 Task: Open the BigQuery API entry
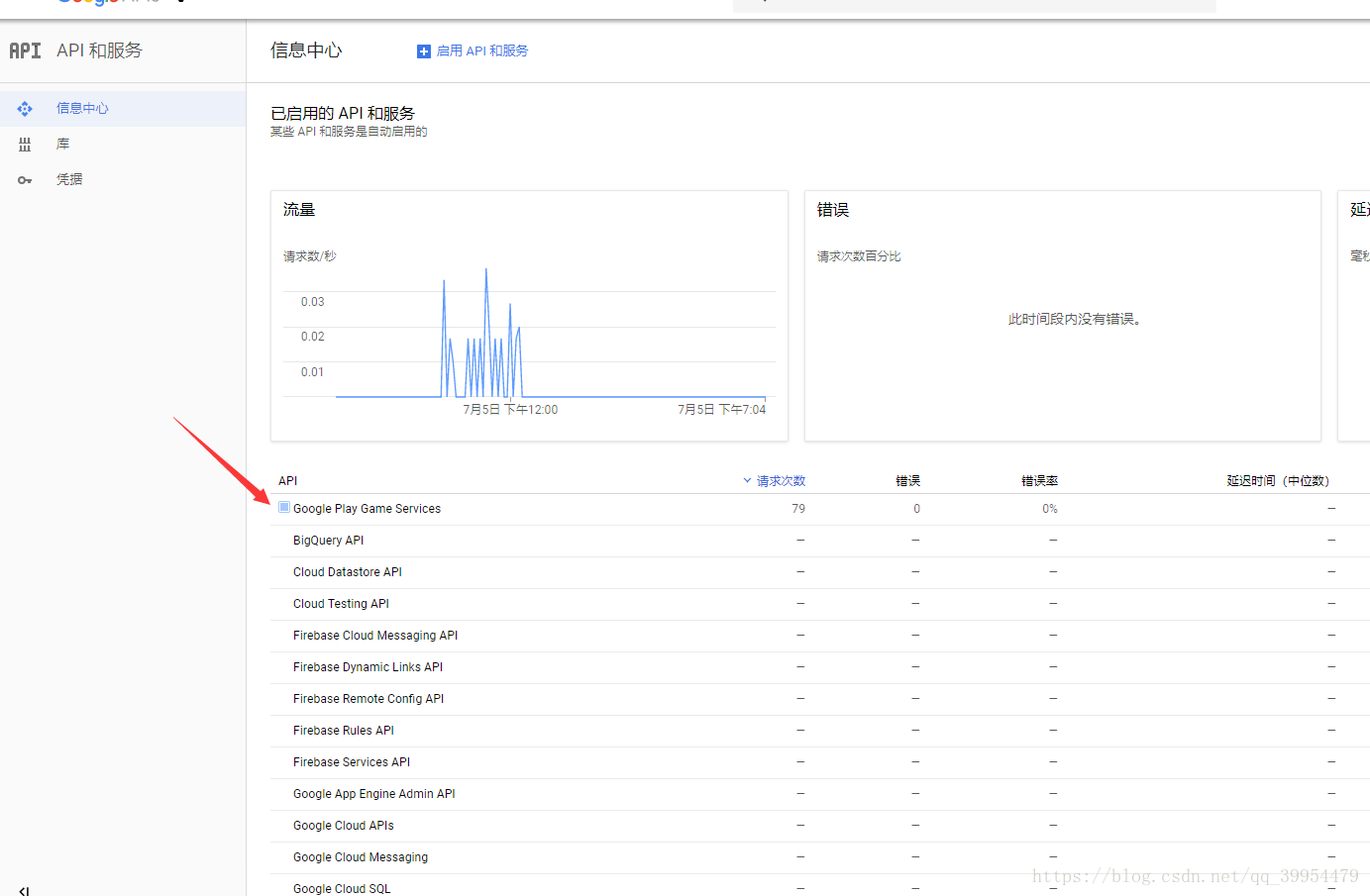tap(328, 541)
